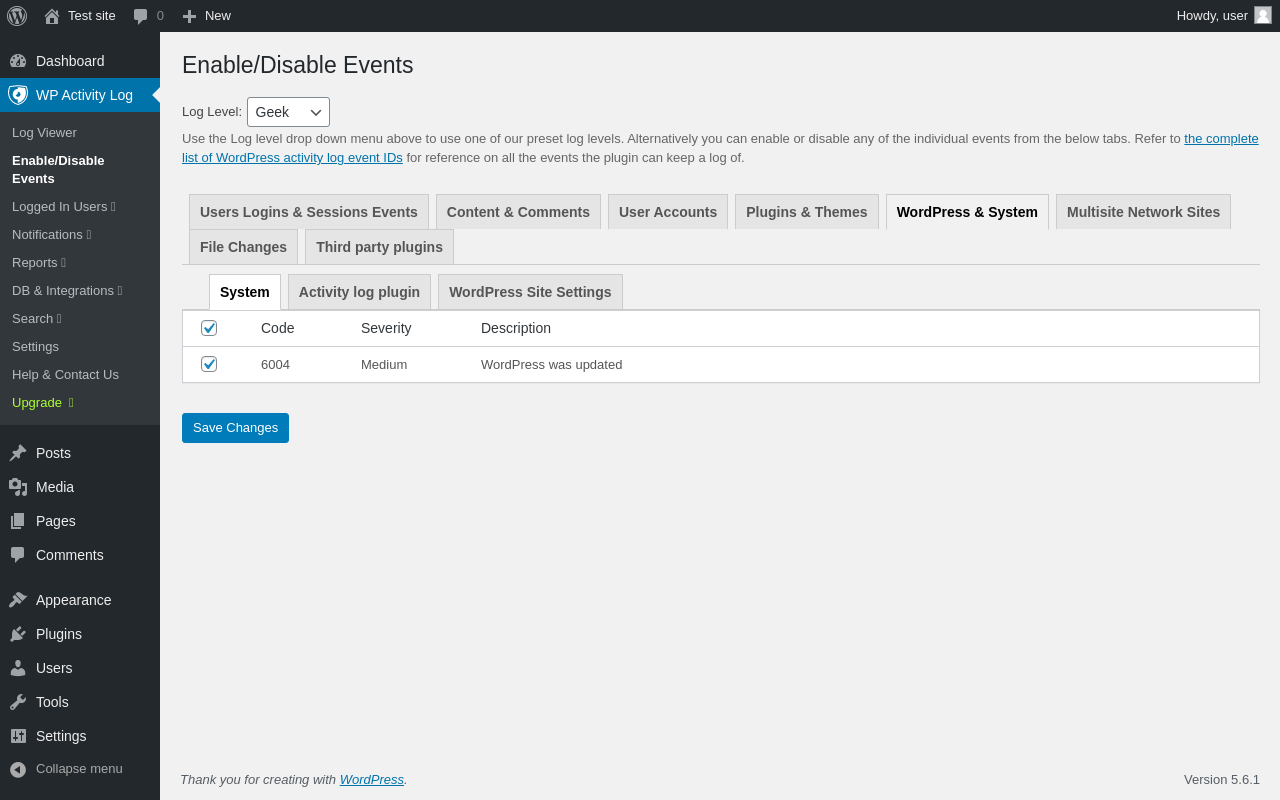
Task: Click the Appearance paintbrush icon
Action: click(18, 600)
